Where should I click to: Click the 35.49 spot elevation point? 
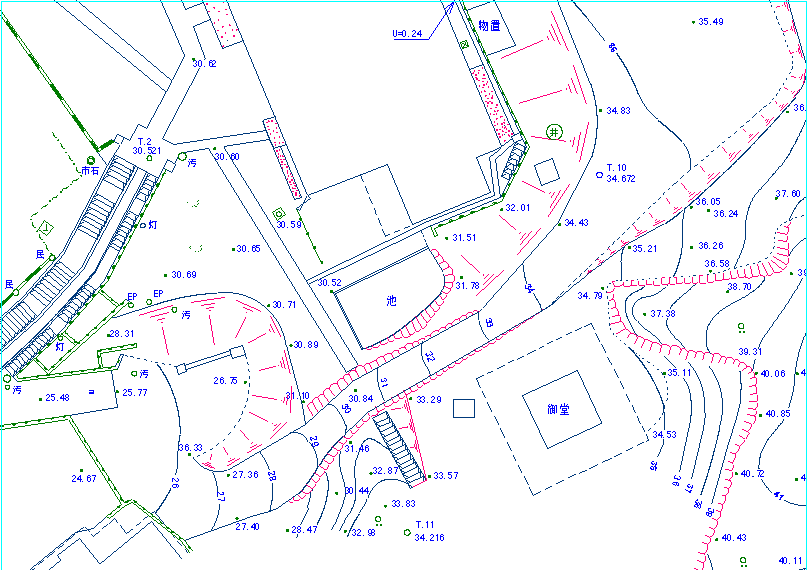(x=694, y=21)
